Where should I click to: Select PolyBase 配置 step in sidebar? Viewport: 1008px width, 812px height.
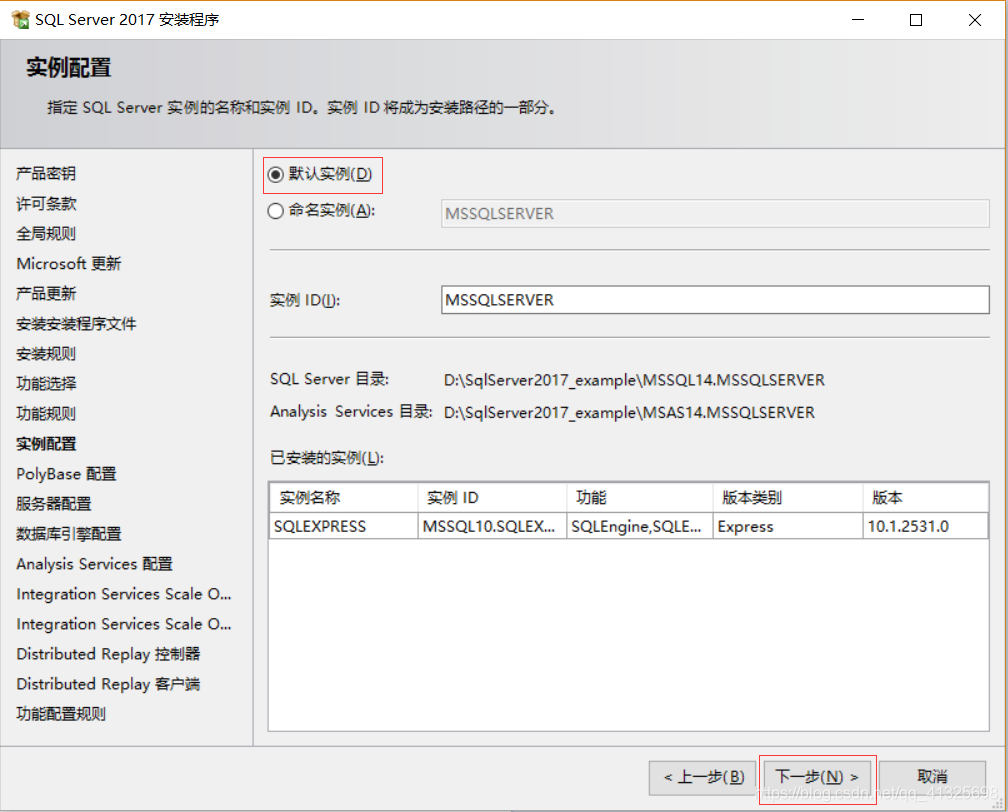pos(66,474)
